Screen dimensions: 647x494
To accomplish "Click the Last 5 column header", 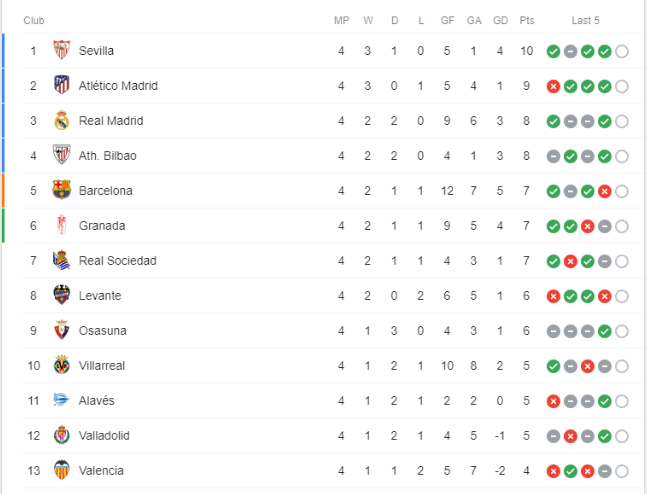I will pyautogui.click(x=586, y=20).
